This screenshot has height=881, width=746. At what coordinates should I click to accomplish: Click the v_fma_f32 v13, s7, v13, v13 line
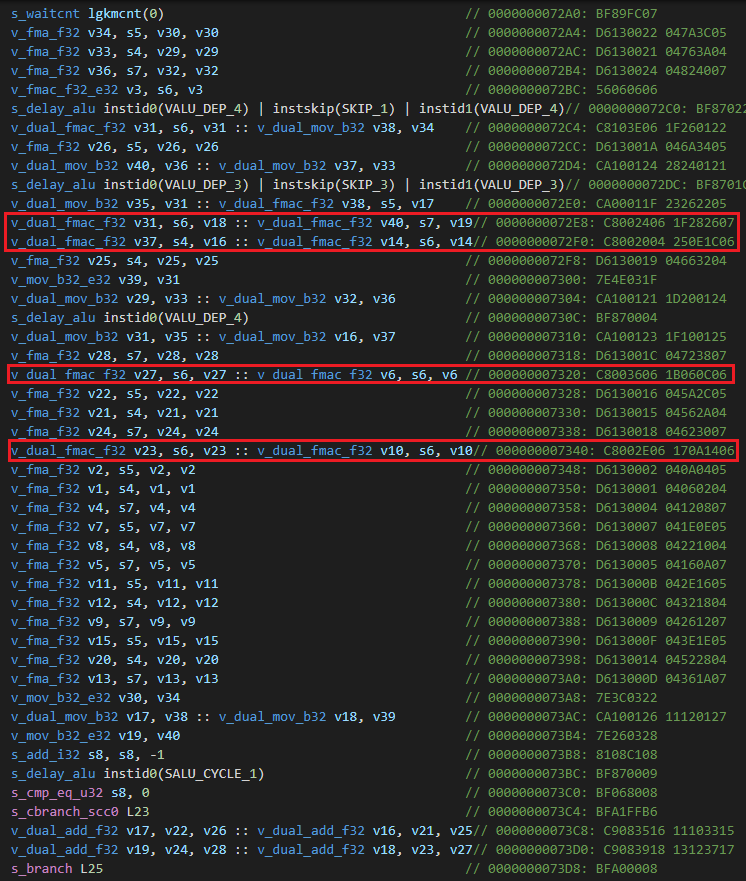115,681
